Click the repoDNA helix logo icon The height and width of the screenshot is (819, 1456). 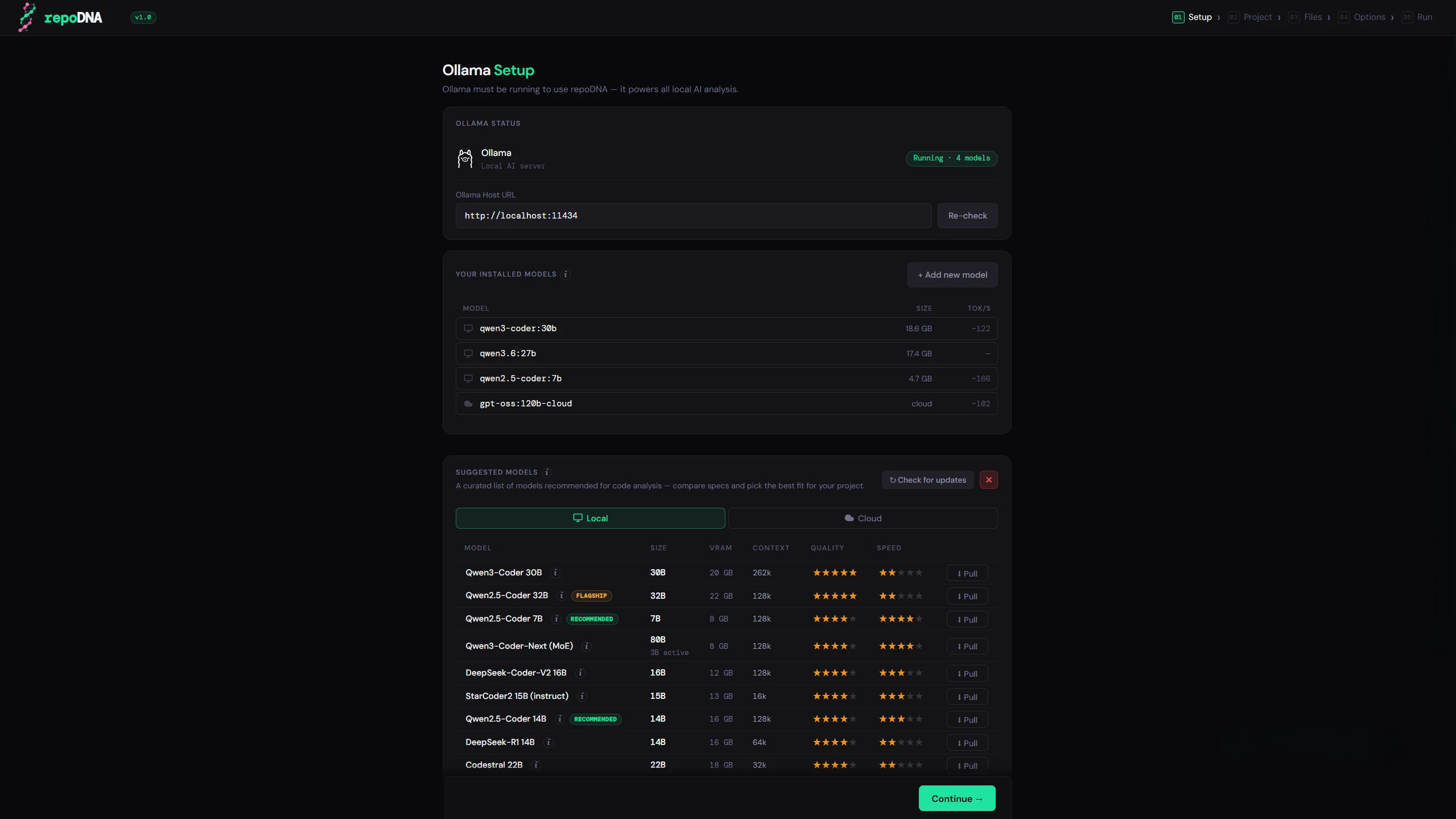(27, 17)
